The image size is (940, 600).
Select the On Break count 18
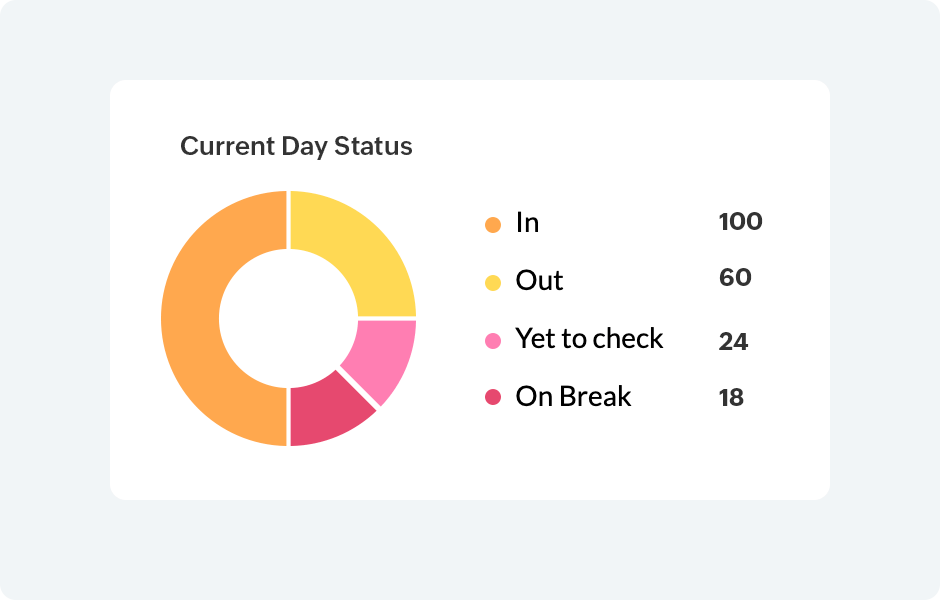coord(731,398)
